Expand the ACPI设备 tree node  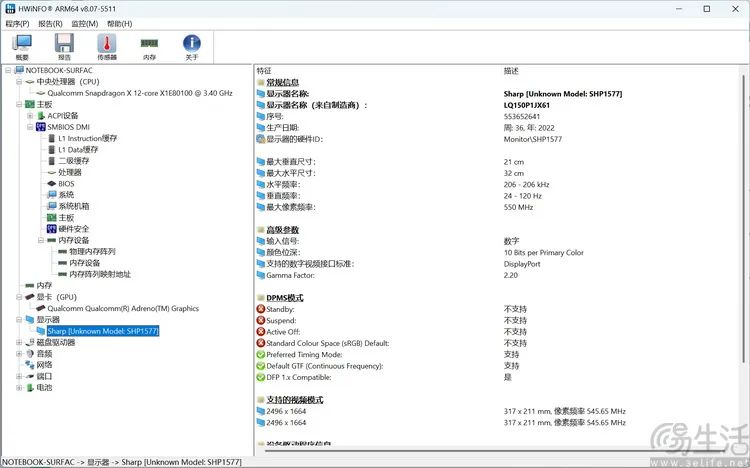coord(30,116)
